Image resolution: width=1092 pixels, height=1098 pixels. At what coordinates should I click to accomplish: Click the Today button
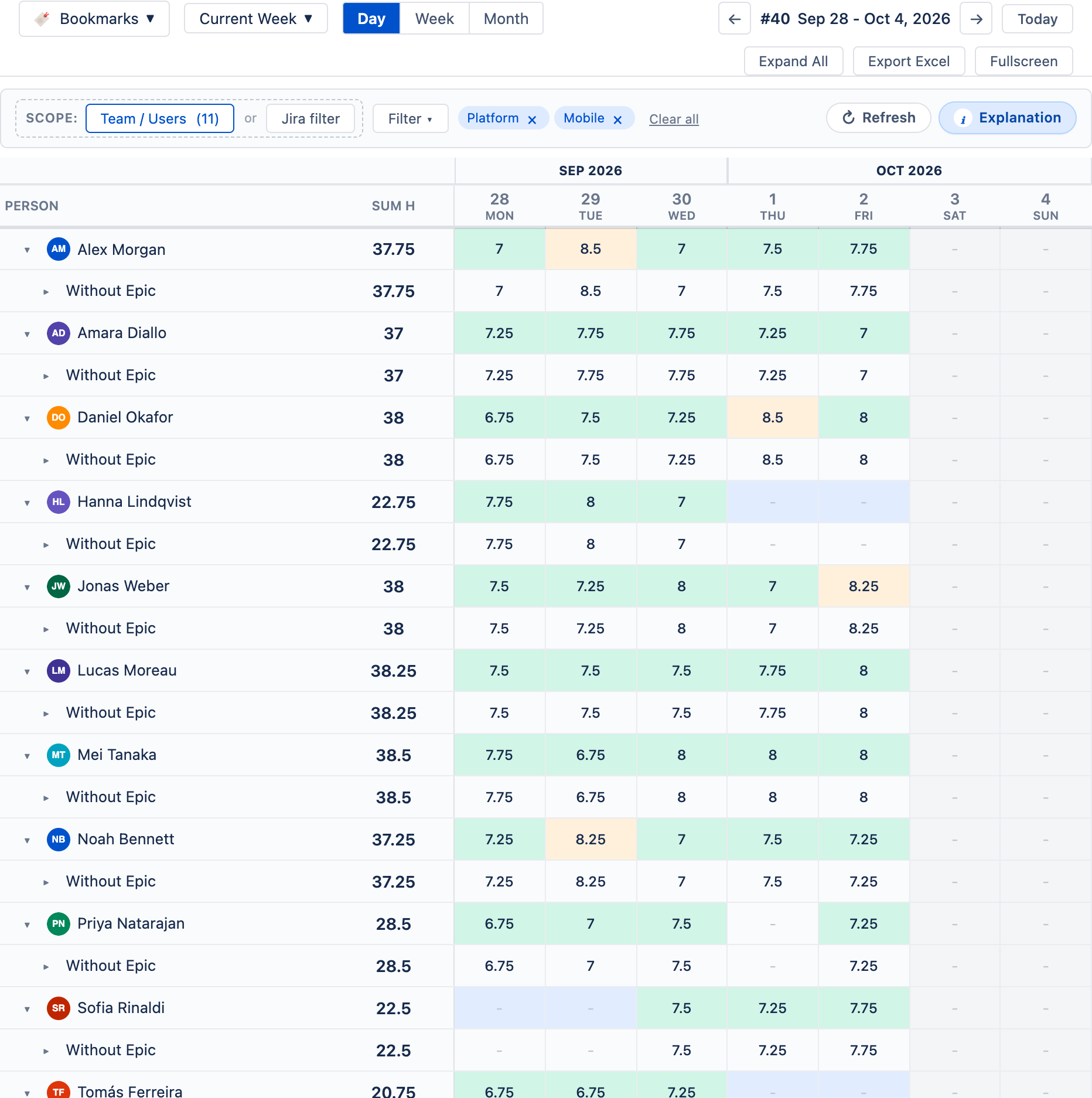(1038, 19)
